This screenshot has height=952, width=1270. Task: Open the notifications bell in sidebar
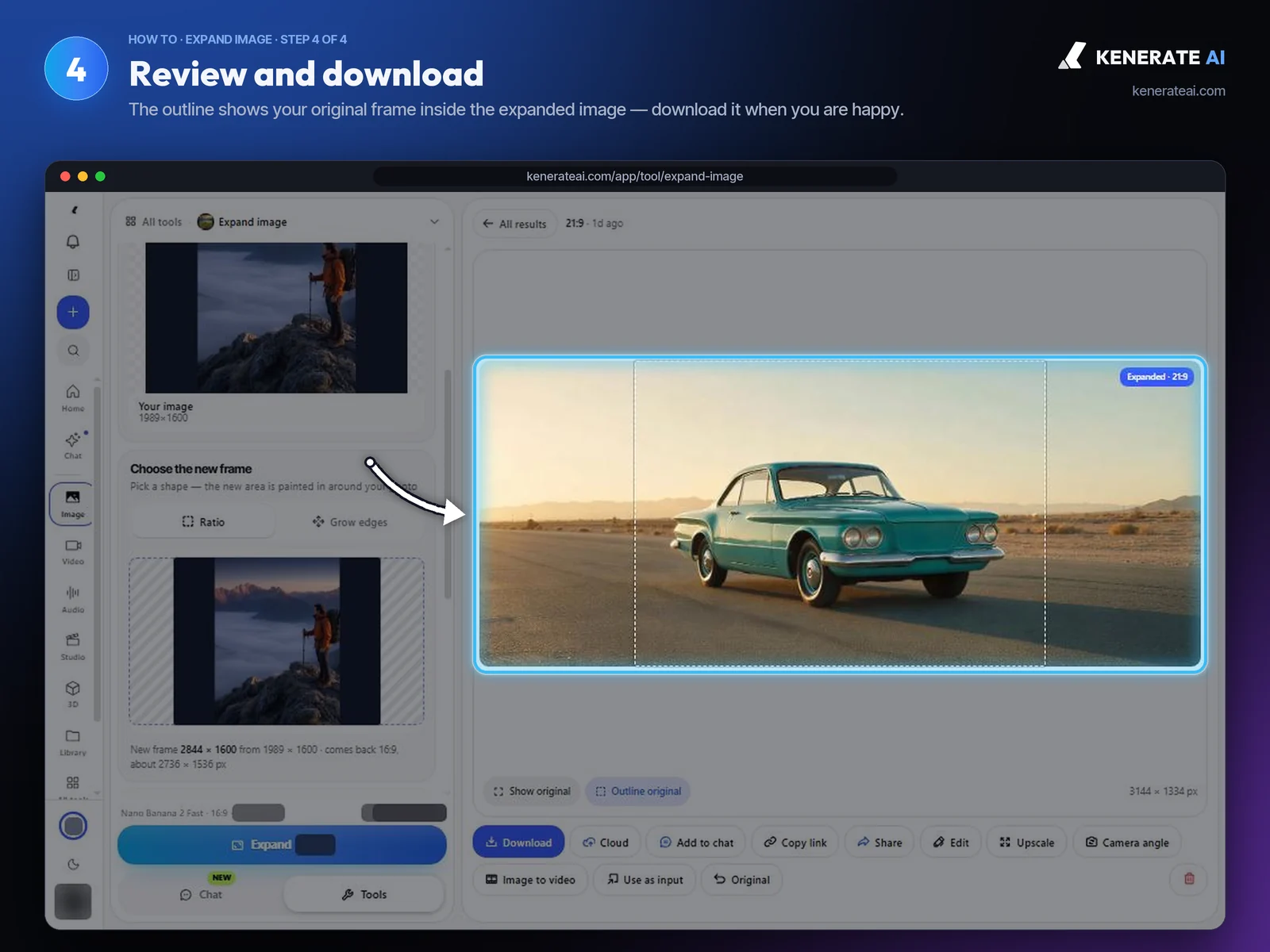tap(73, 242)
